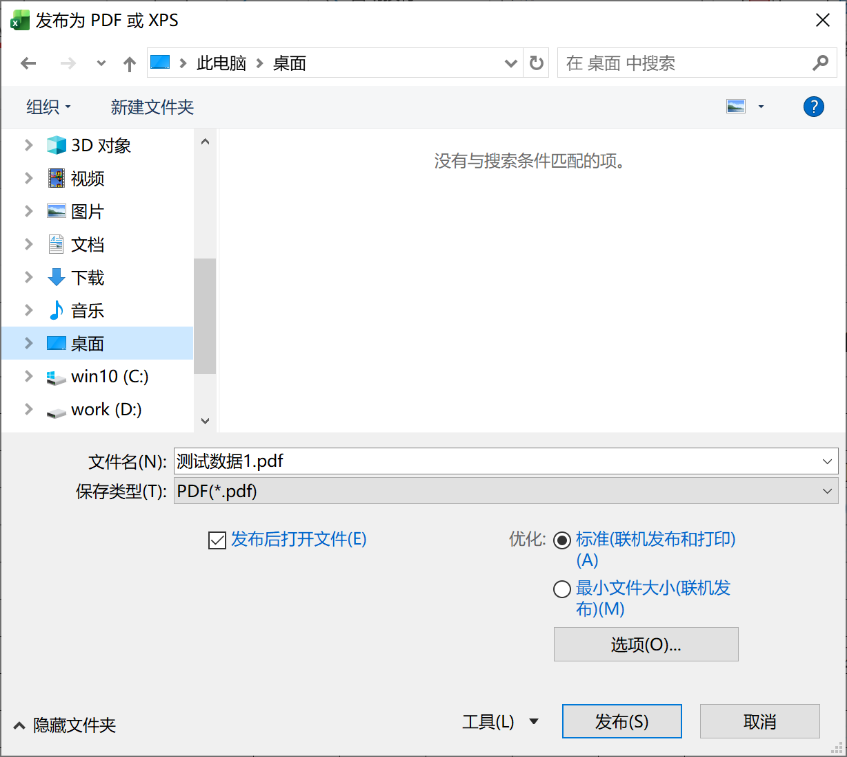Image resolution: width=847 pixels, height=757 pixels.
Task: Click the up one level arrow
Action: (129, 63)
